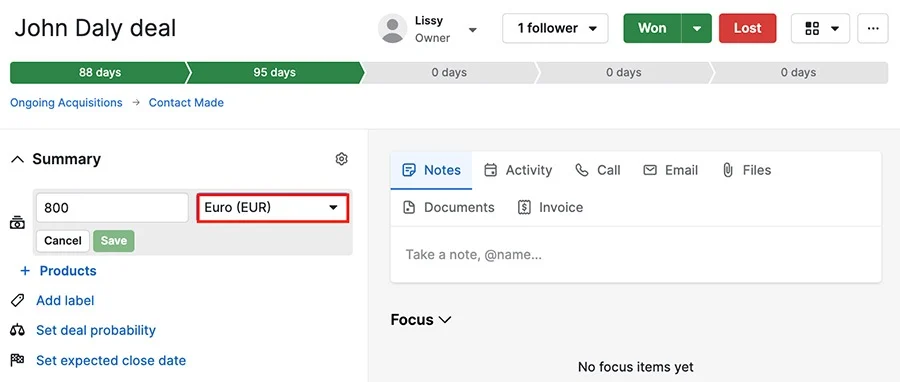Expand the 1 follower dropdown
The height and width of the screenshot is (382, 900).
pos(555,29)
